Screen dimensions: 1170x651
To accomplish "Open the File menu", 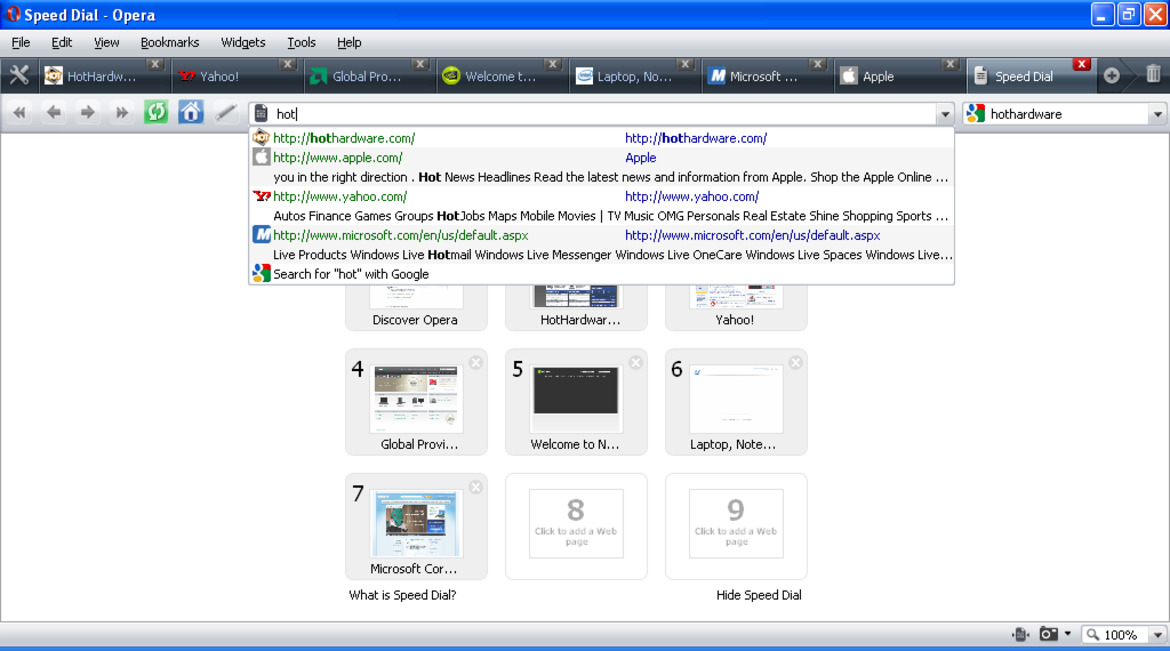I will [x=21, y=43].
